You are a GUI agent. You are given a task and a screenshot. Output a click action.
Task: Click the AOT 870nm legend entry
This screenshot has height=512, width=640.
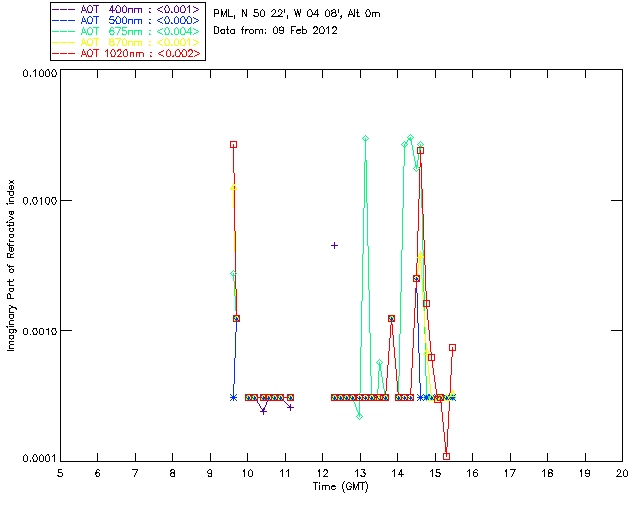pos(127,42)
